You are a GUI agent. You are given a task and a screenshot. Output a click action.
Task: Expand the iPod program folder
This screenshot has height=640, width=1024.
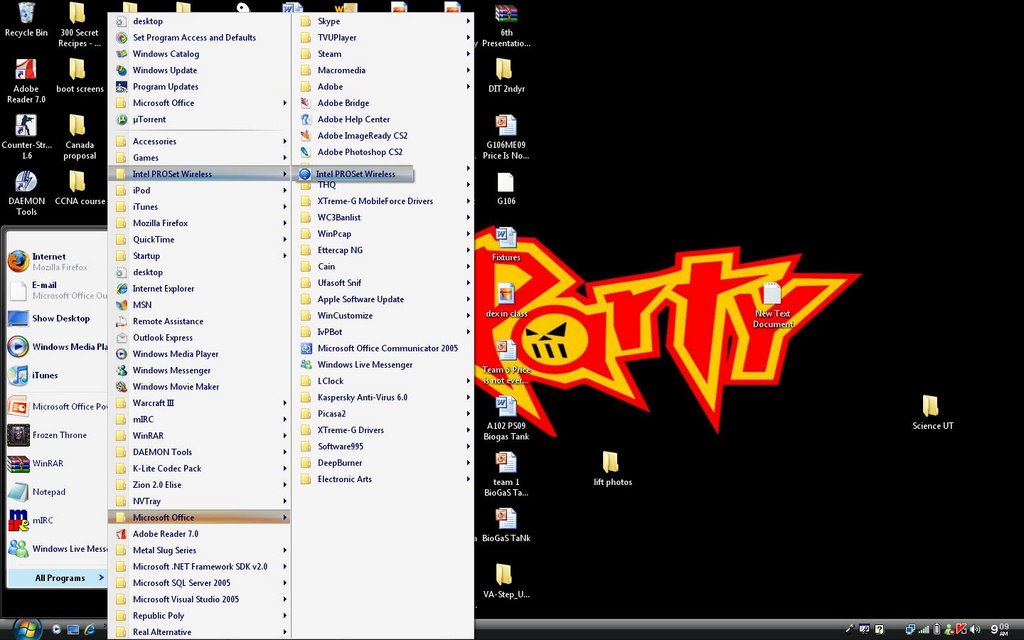pos(199,191)
